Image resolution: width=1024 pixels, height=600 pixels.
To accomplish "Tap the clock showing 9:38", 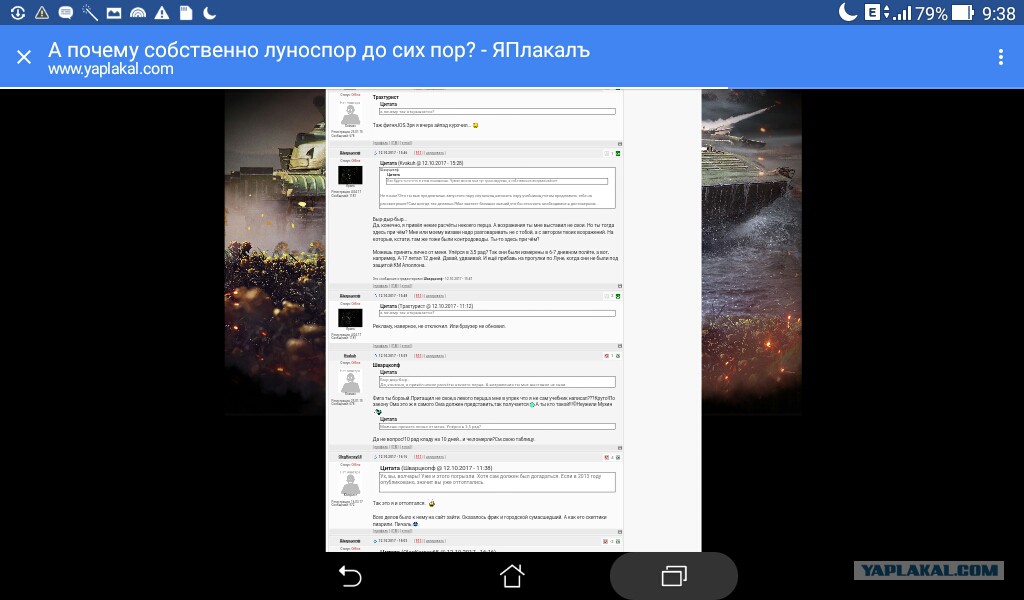I will tap(999, 13).
